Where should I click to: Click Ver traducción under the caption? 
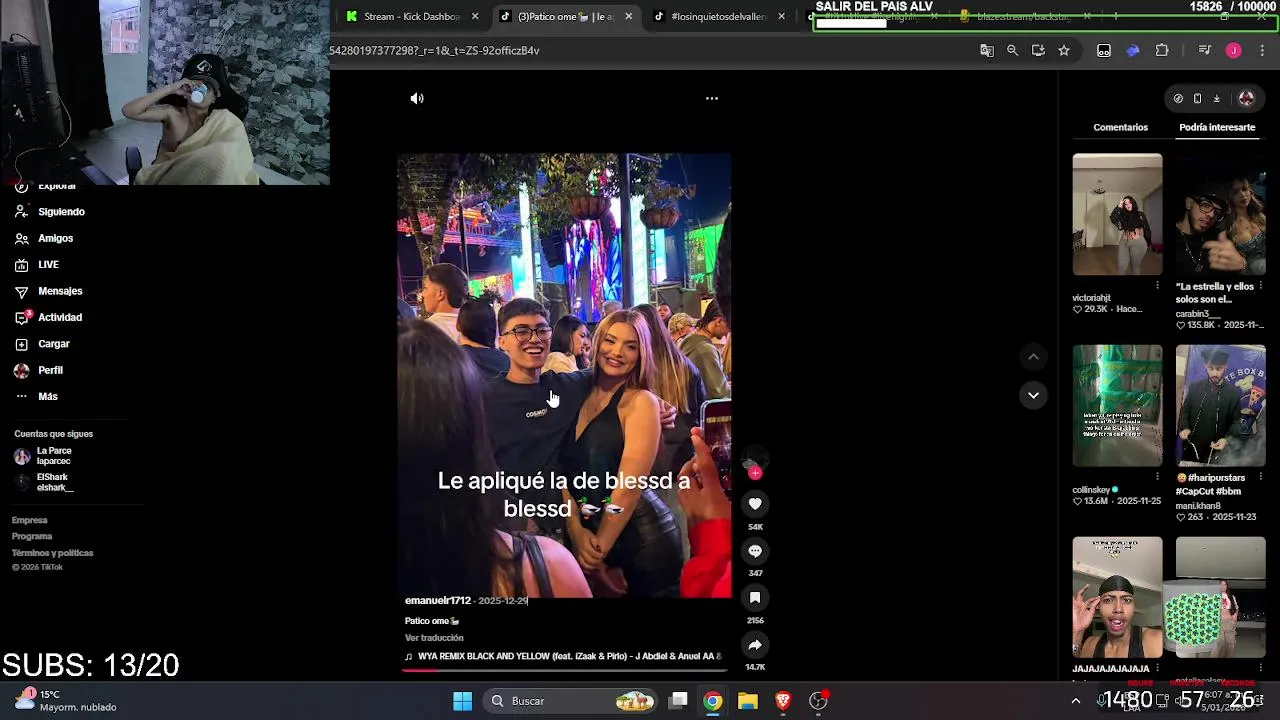tap(434, 638)
